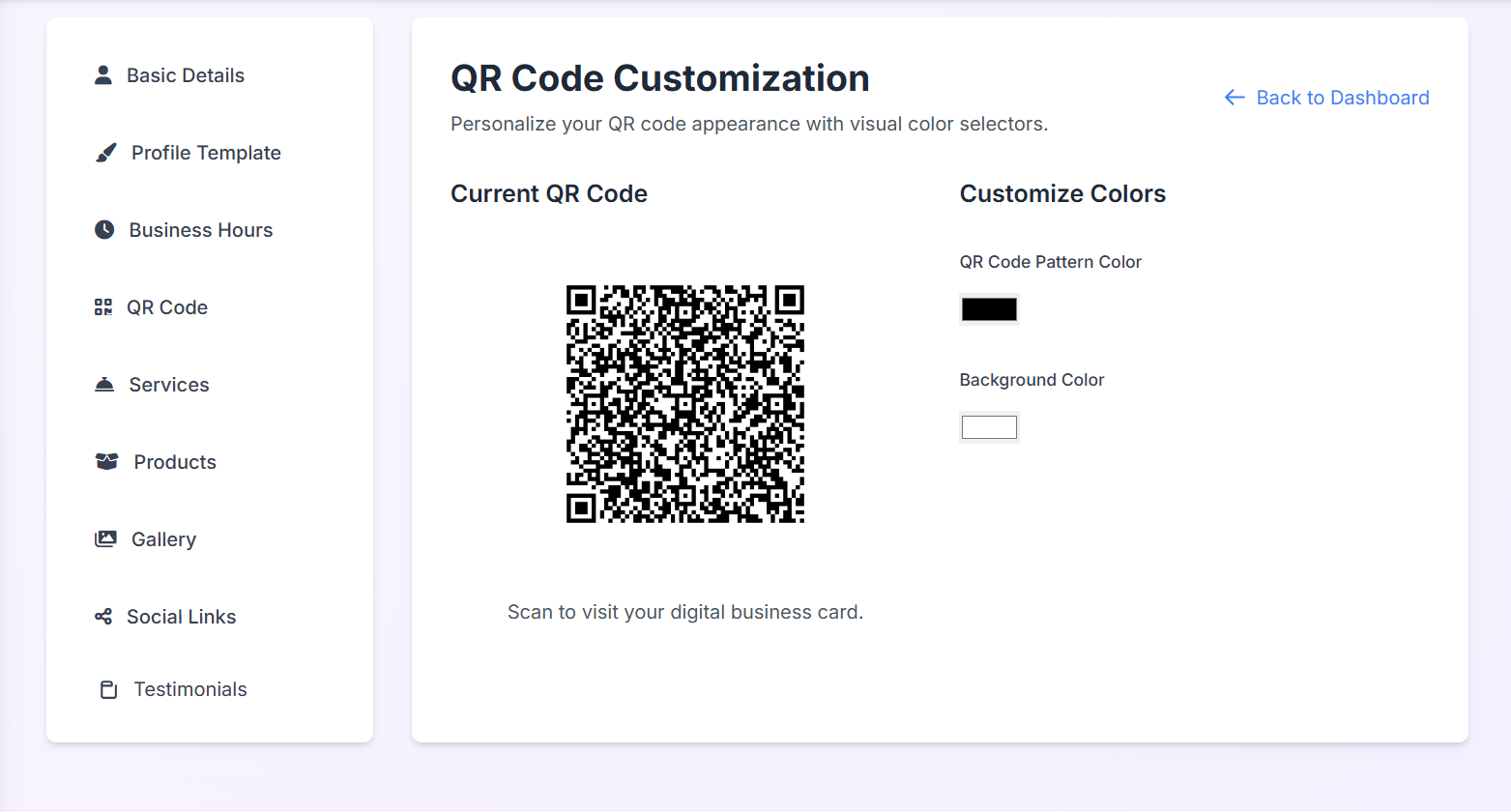This screenshot has width=1511, height=812.
Task: Click the Business Hours clock icon
Action: (x=104, y=229)
